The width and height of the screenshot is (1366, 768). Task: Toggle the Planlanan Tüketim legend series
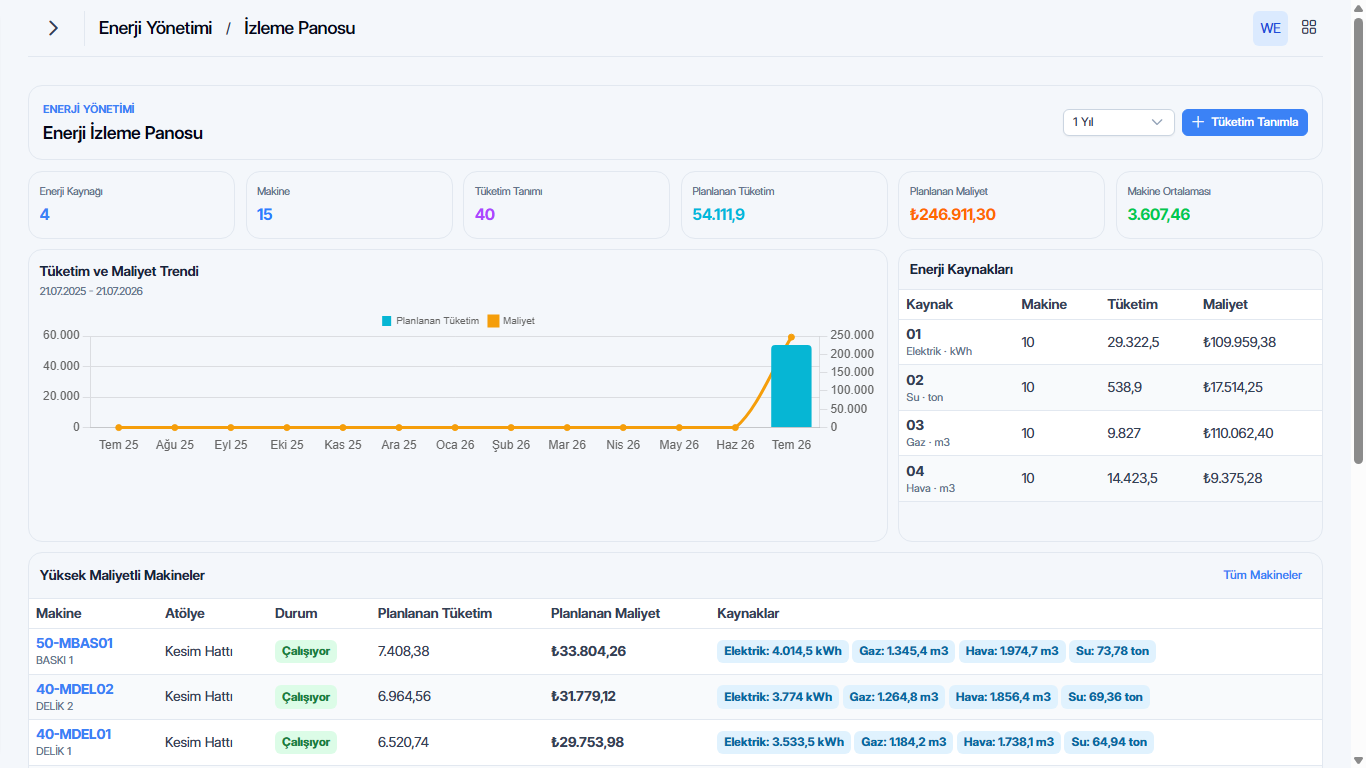pos(430,321)
